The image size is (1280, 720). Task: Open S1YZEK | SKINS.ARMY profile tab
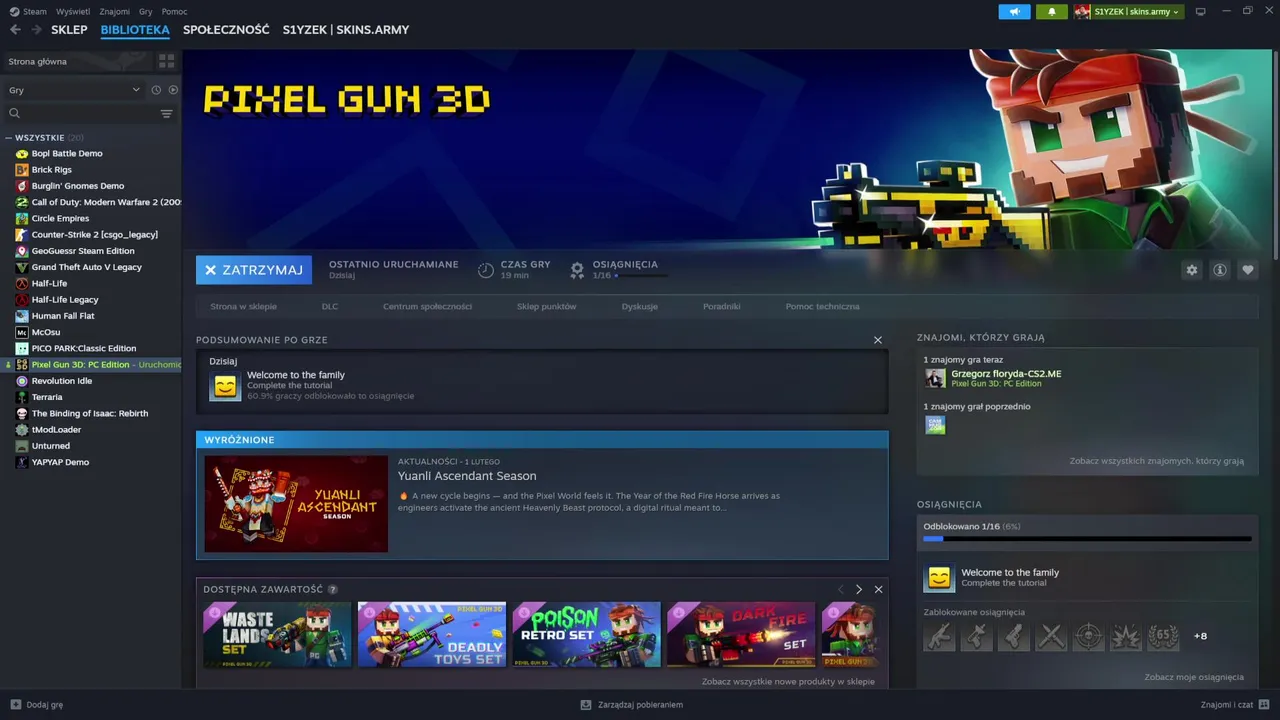346,30
